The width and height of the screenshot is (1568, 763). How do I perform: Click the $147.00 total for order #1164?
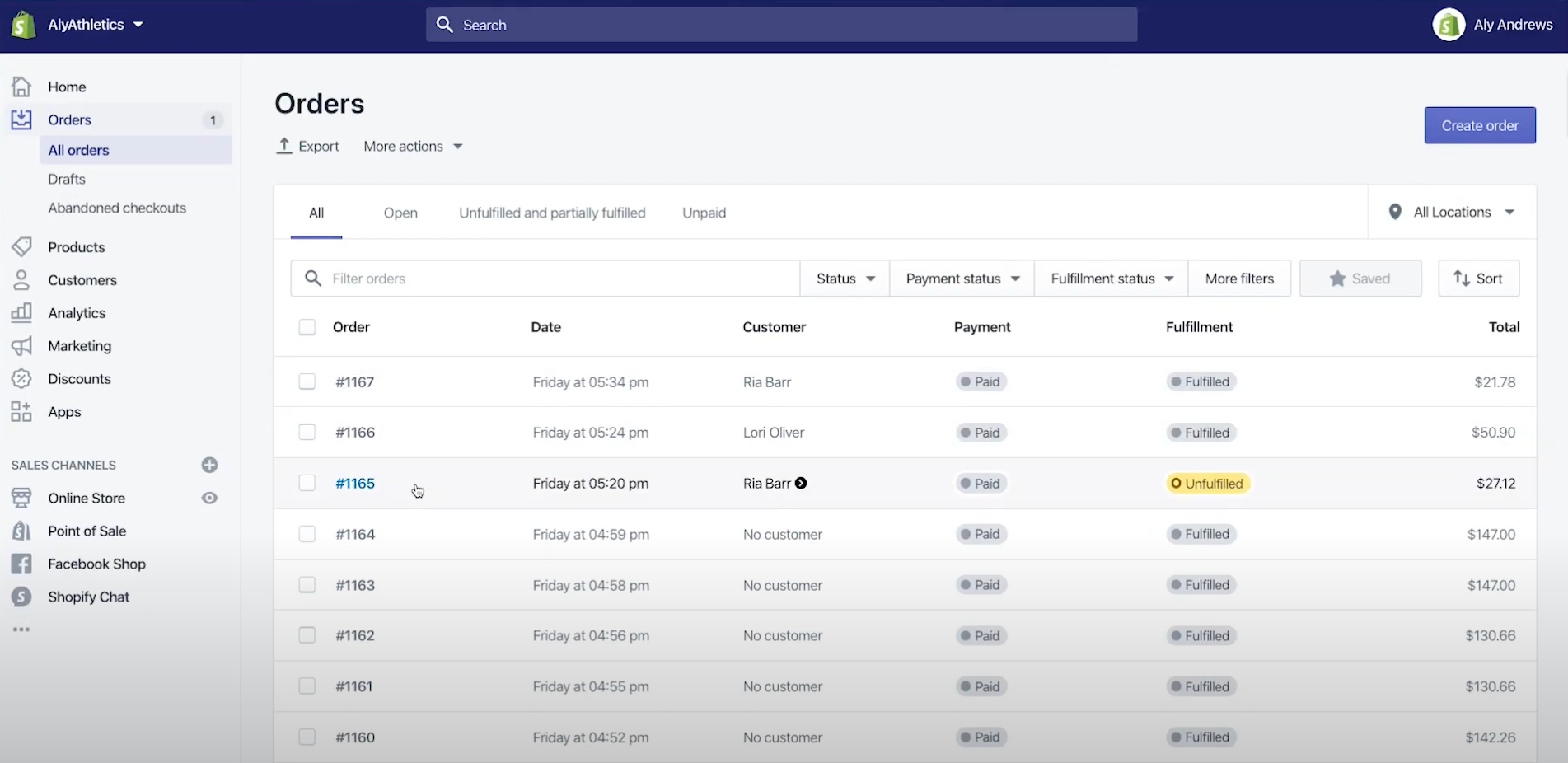(x=1491, y=534)
